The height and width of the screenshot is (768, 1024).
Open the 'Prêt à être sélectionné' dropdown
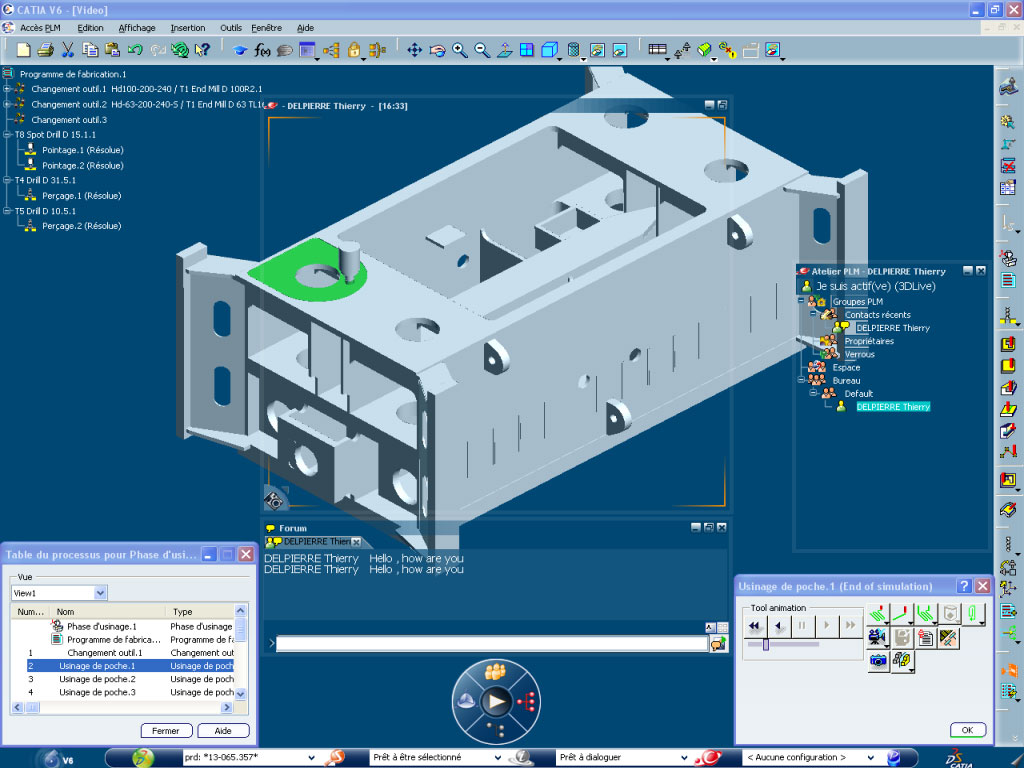pos(498,758)
